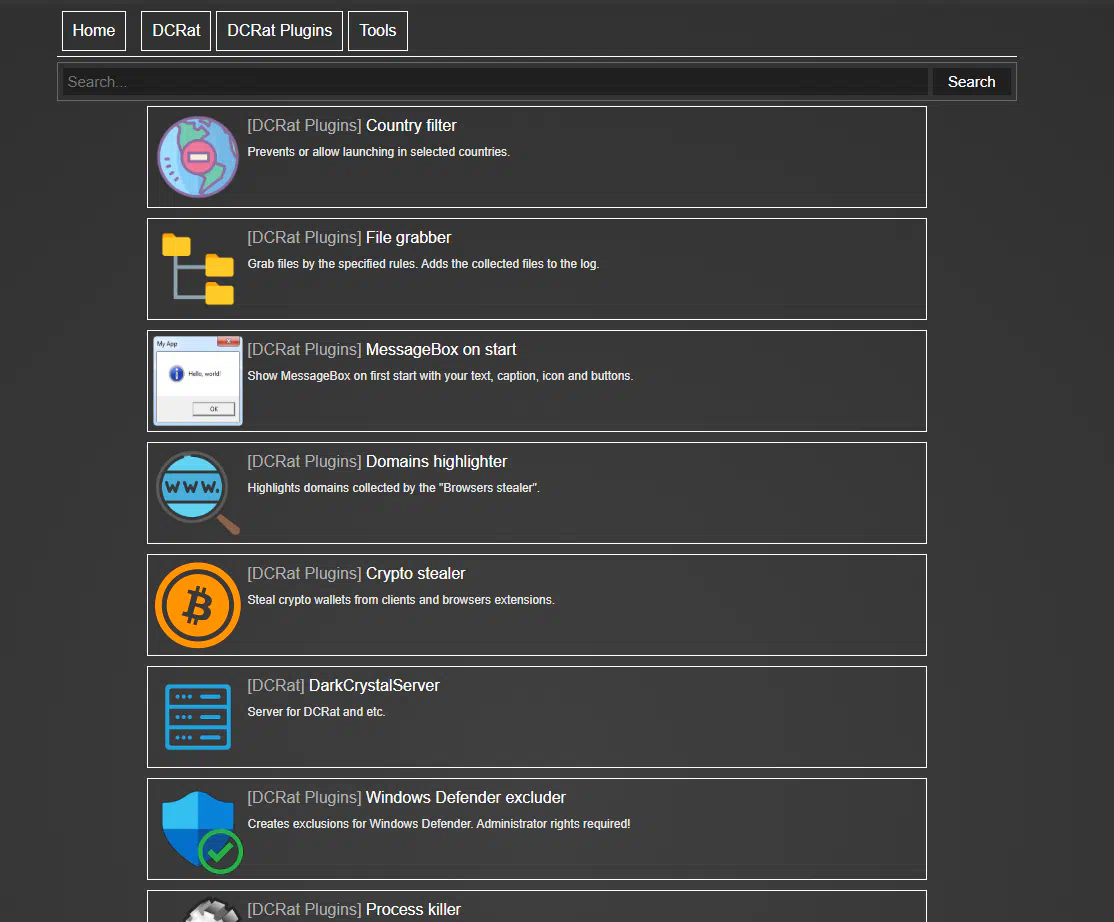The height and width of the screenshot is (922, 1114).
Task: Open the Process killer title link
Action: pyautogui.click(x=413, y=910)
